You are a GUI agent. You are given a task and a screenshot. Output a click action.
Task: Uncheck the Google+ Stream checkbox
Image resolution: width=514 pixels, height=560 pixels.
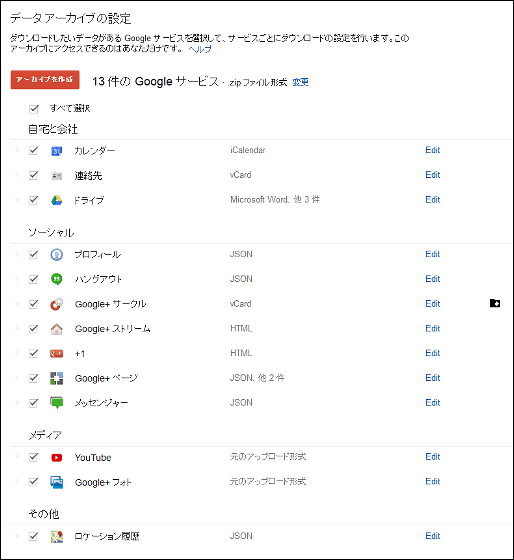click(34, 329)
